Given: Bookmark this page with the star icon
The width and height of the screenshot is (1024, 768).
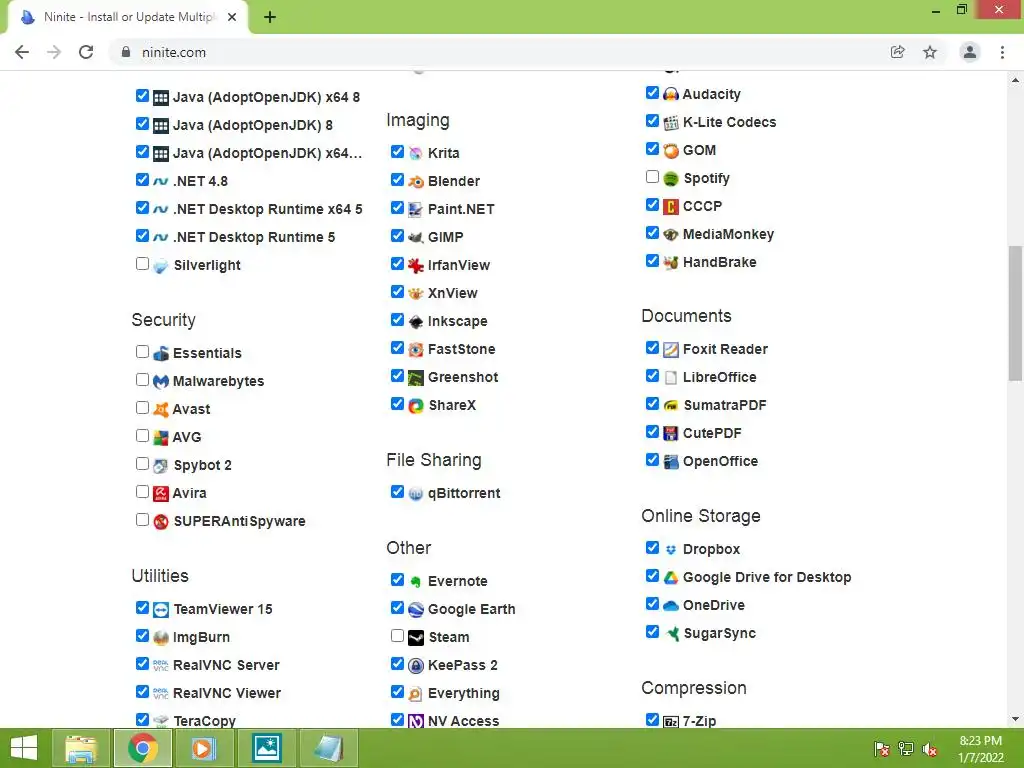Looking at the screenshot, I should click(x=930, y=52).
